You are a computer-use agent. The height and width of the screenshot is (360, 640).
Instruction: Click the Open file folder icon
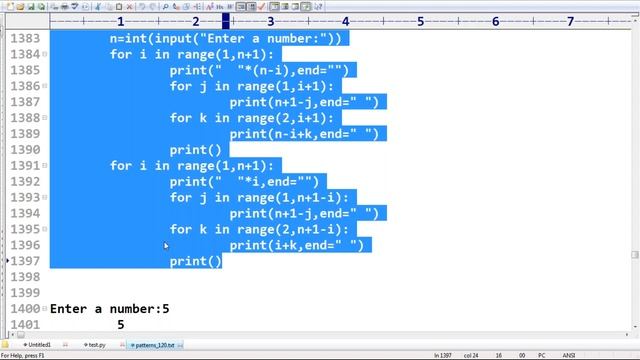[20, 7]
